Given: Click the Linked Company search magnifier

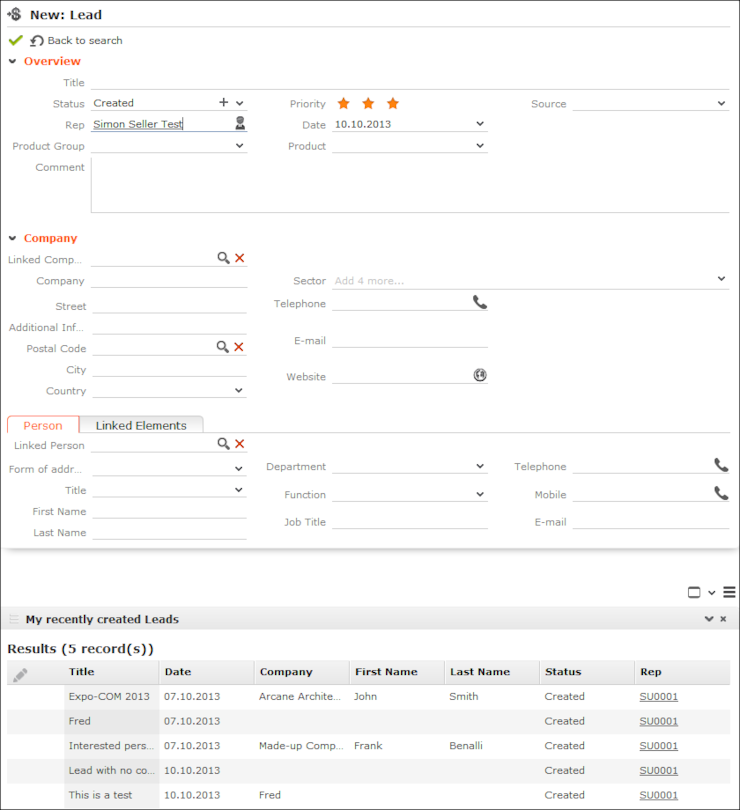Looking at the screenshot, I should [223, 258].
